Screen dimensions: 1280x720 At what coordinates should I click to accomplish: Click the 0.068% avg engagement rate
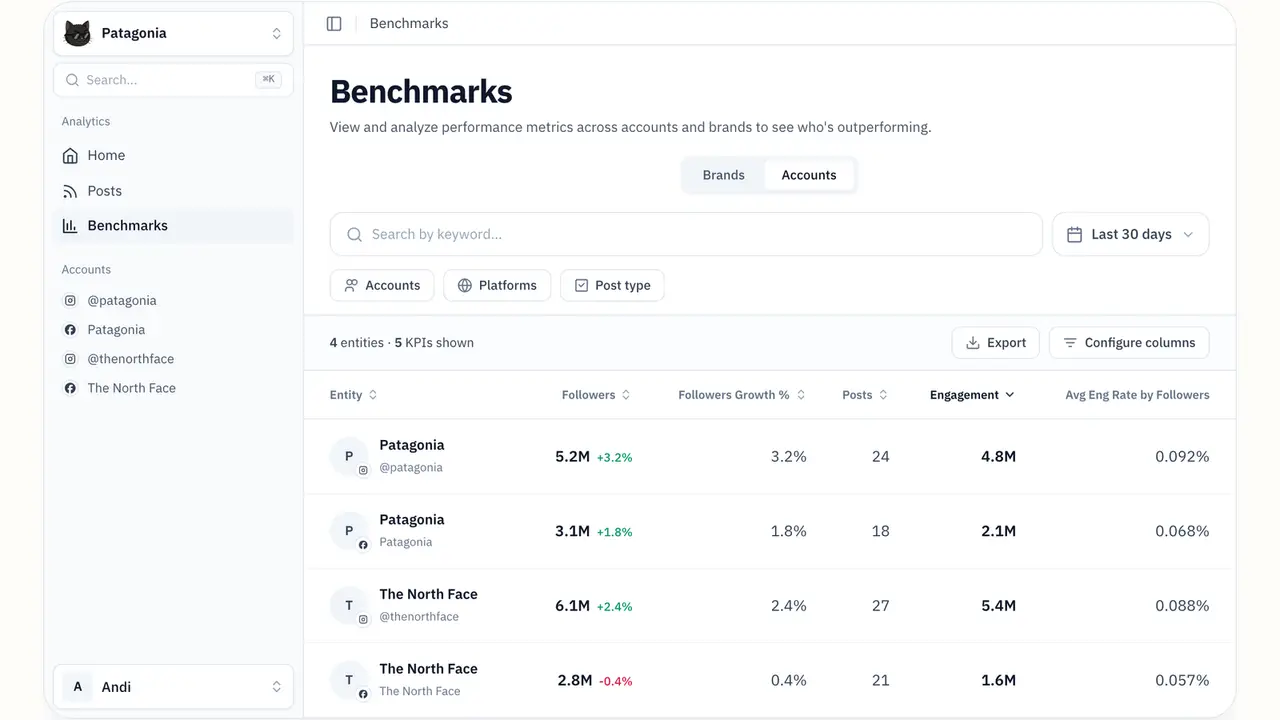click(x=1182, y=531)
